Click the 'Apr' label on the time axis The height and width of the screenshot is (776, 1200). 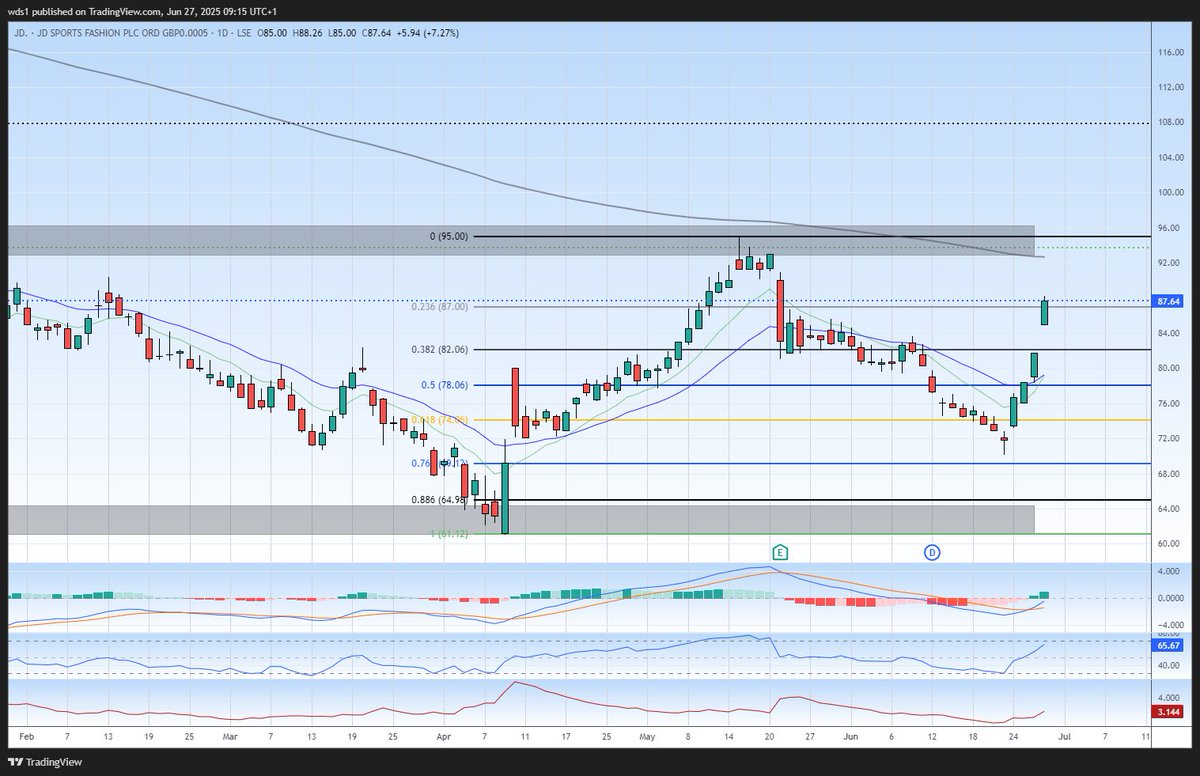click(x=443, y=735)
